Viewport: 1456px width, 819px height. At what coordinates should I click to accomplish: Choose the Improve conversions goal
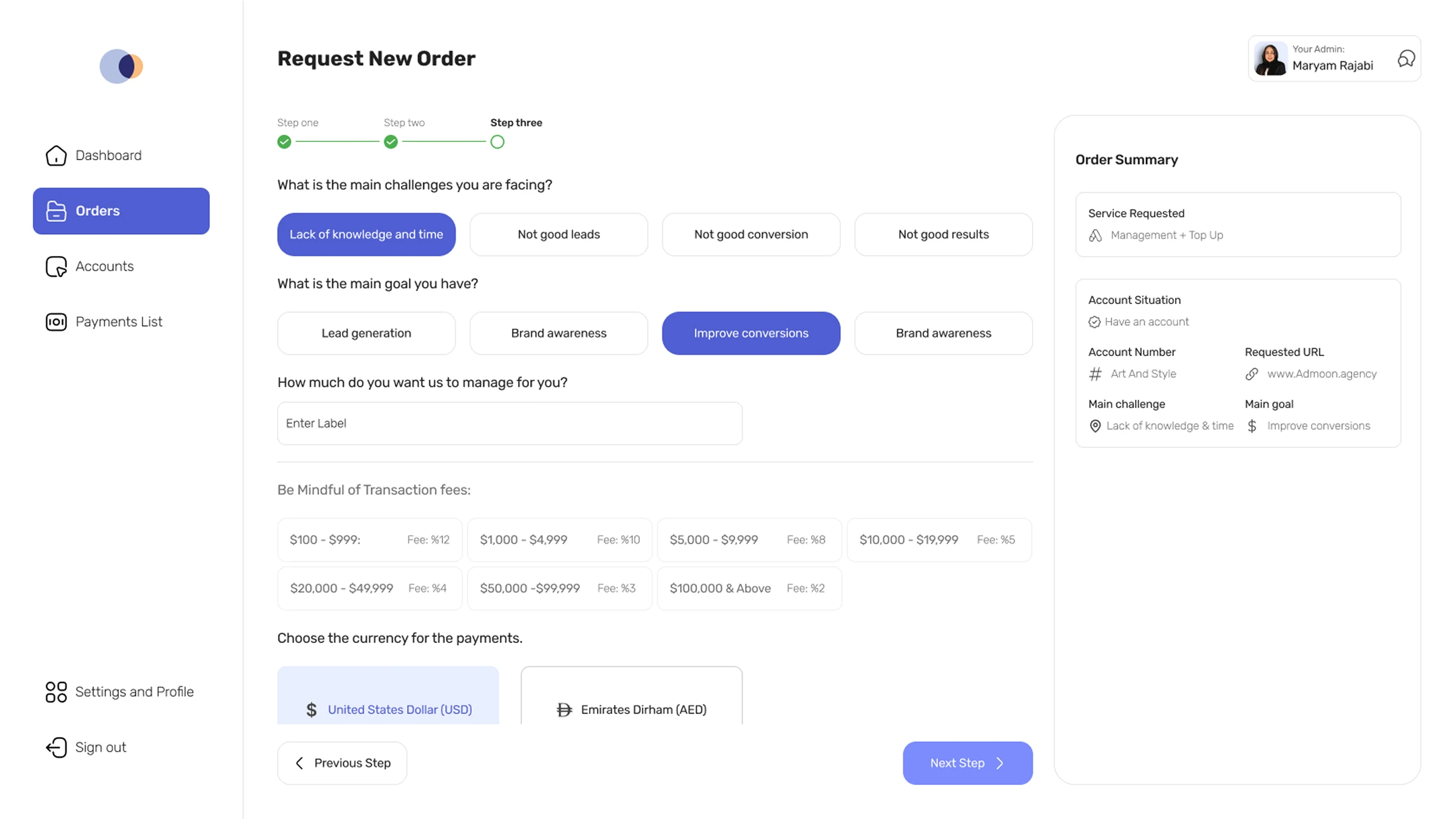point(751,333)
